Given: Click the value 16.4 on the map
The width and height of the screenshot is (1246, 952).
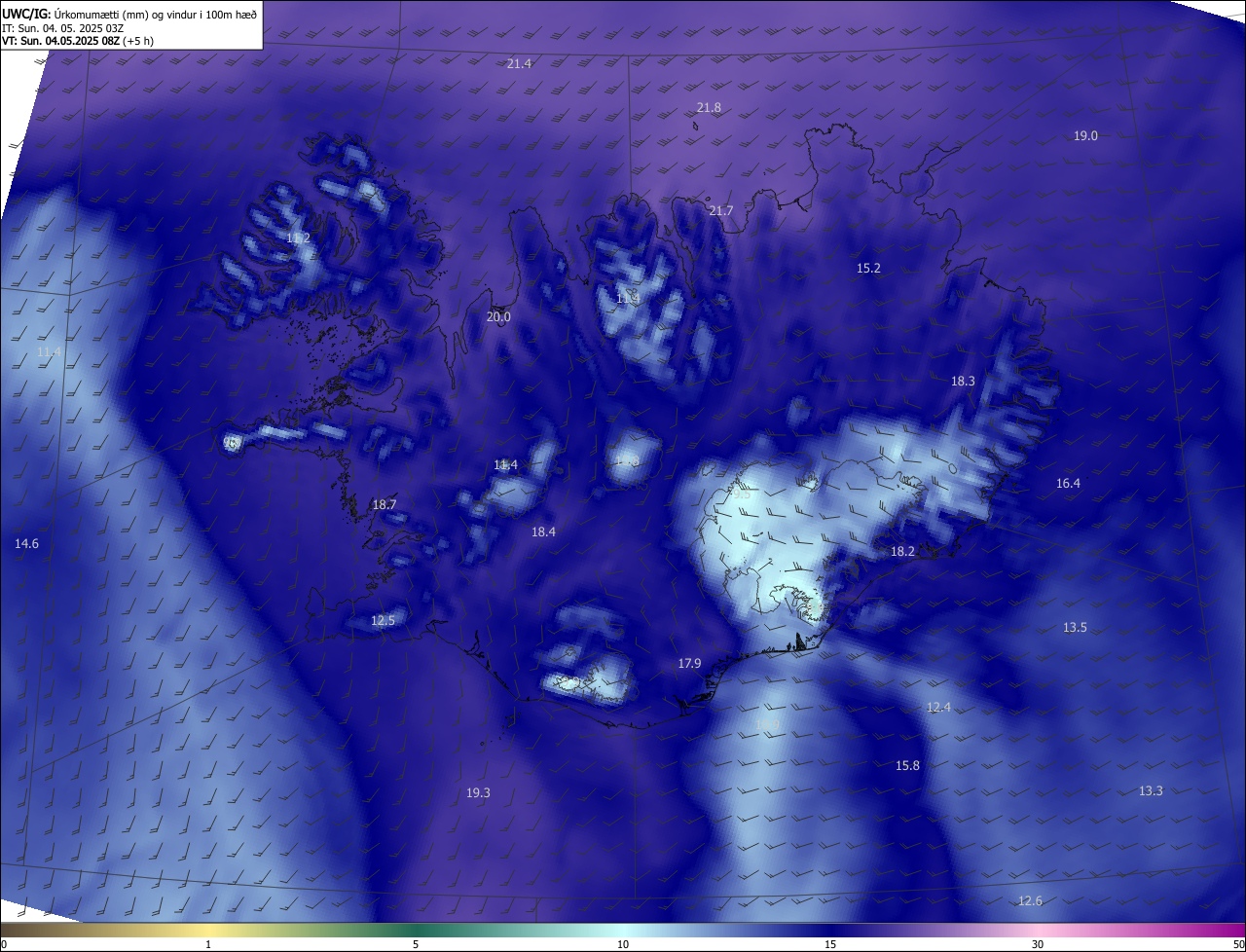Looking at the screenshot, I should 1068,483.
